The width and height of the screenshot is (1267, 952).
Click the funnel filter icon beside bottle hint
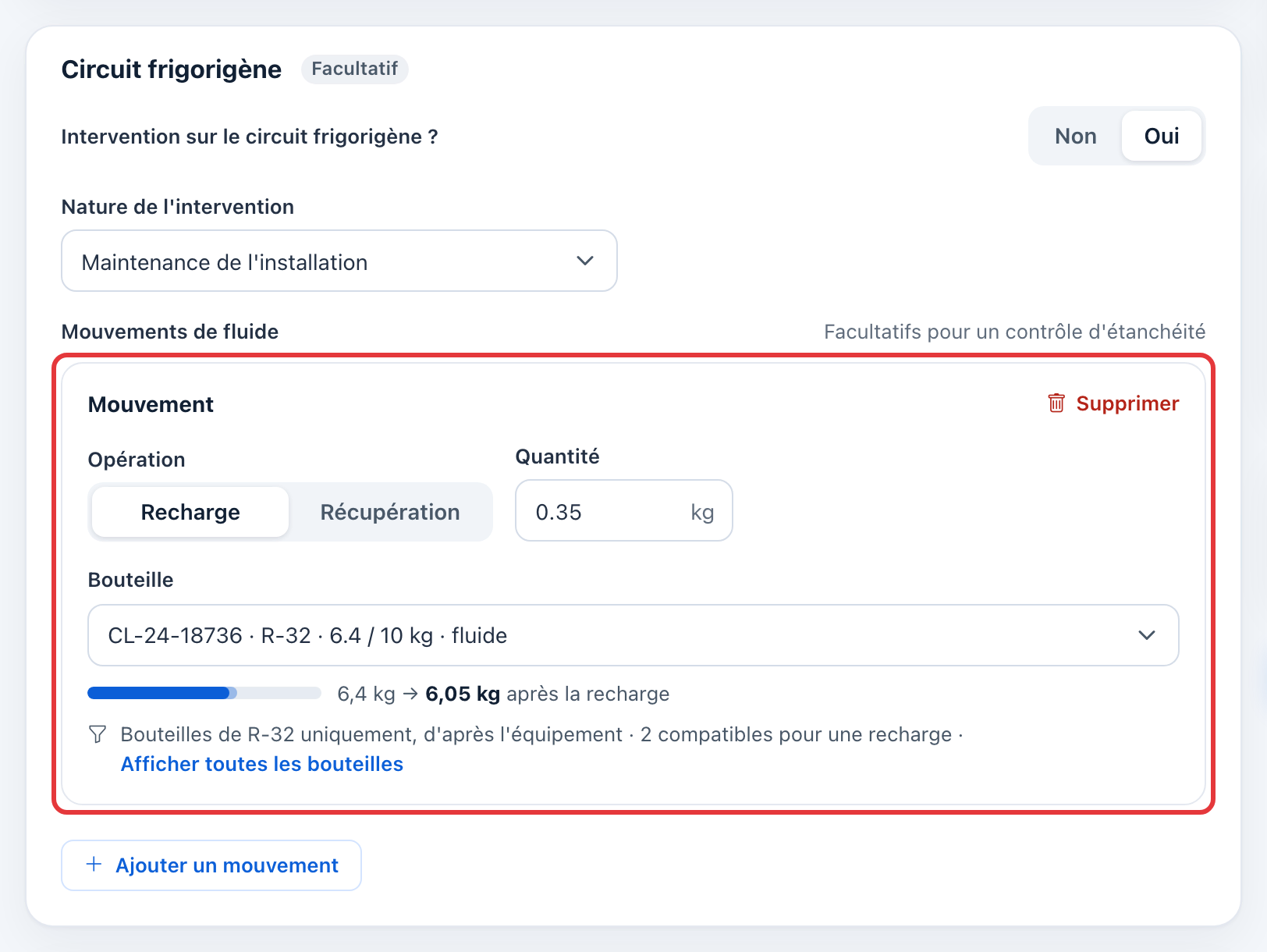pos(98,734)
